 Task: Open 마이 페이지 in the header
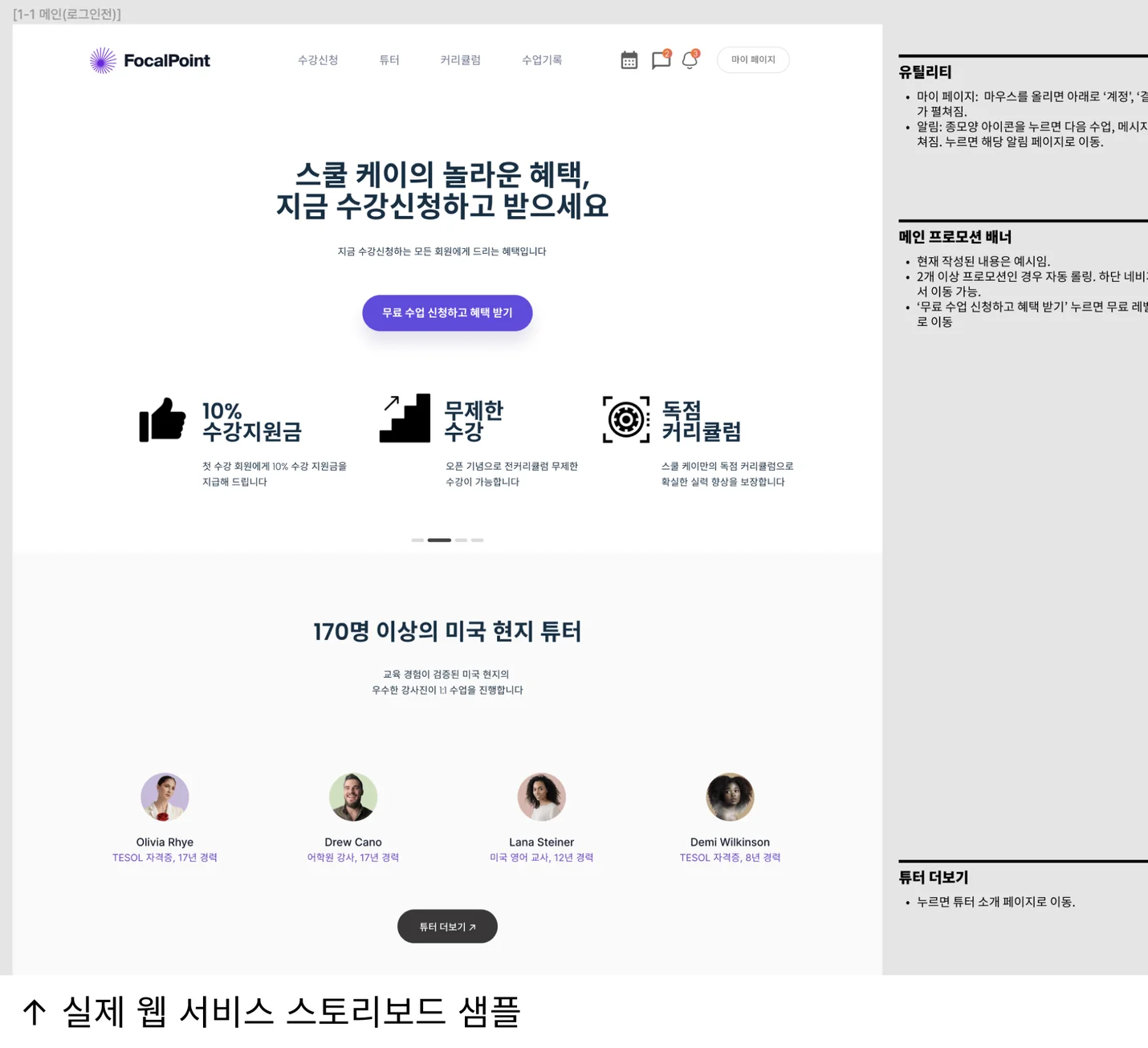pos(752,59)
